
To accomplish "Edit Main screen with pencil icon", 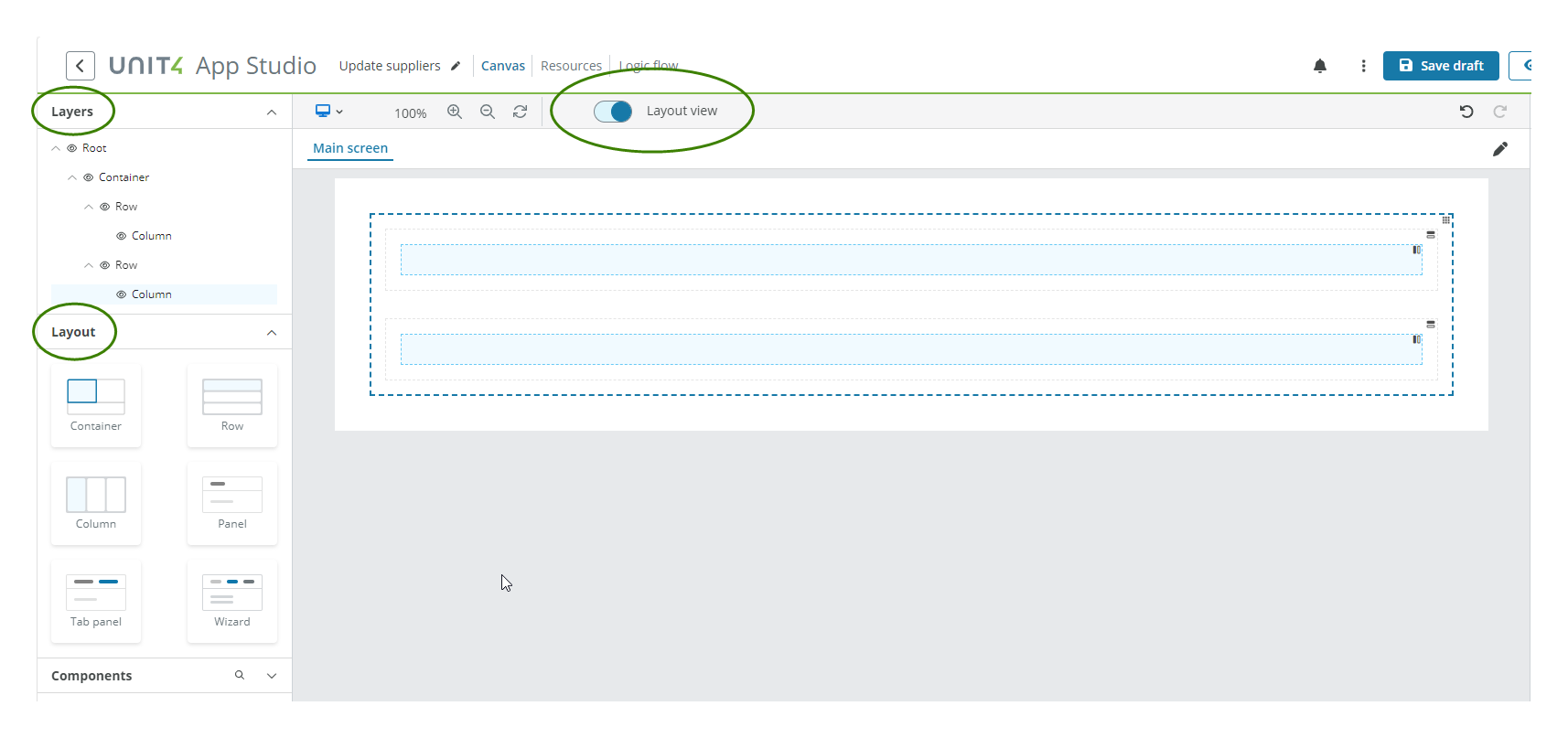I will pos(1500,149).
